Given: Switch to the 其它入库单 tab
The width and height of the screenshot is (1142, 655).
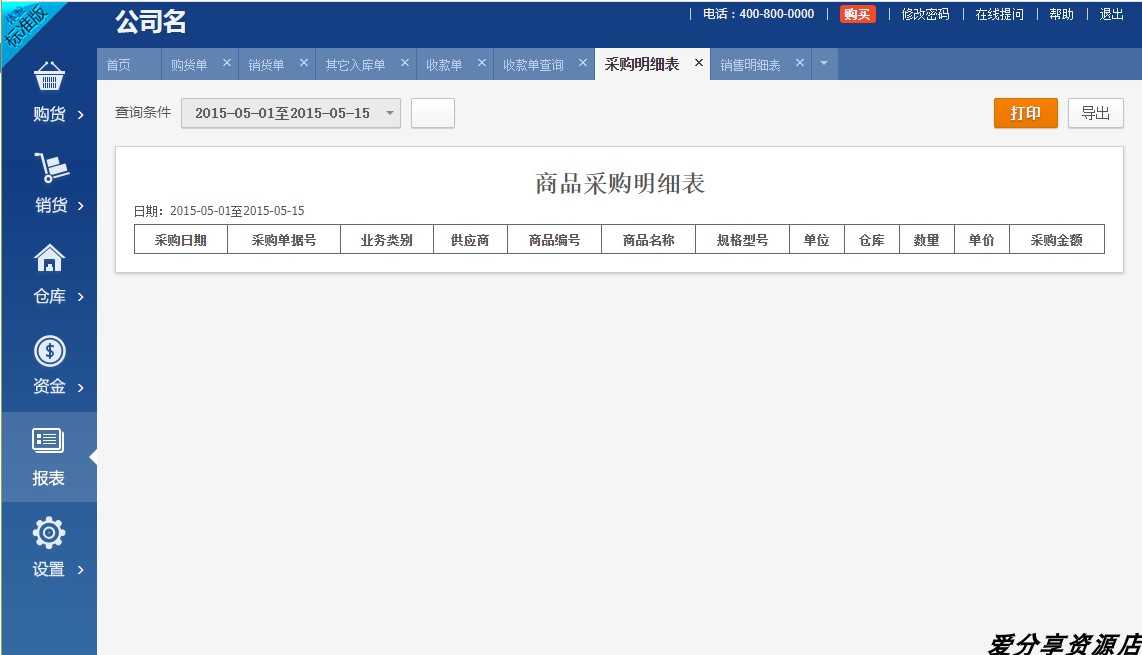Looking at the screenshot, I should pyautogui.click(x=355, y=65).
